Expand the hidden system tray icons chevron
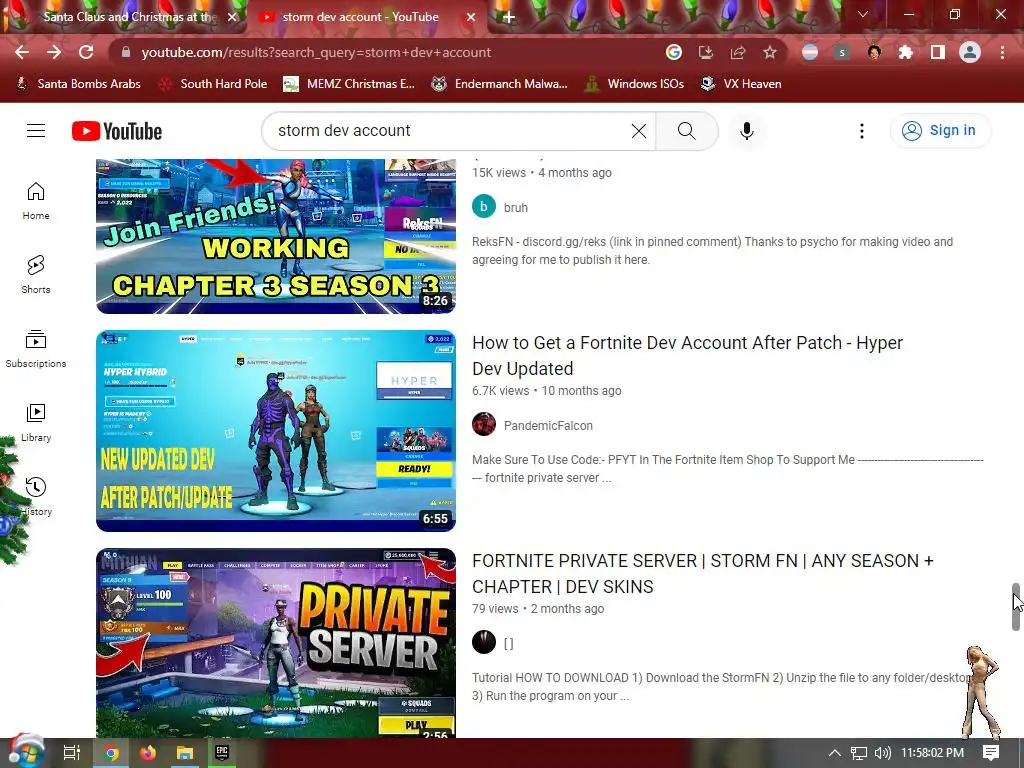Viewport: 1024px width, 768px height. 835,753
